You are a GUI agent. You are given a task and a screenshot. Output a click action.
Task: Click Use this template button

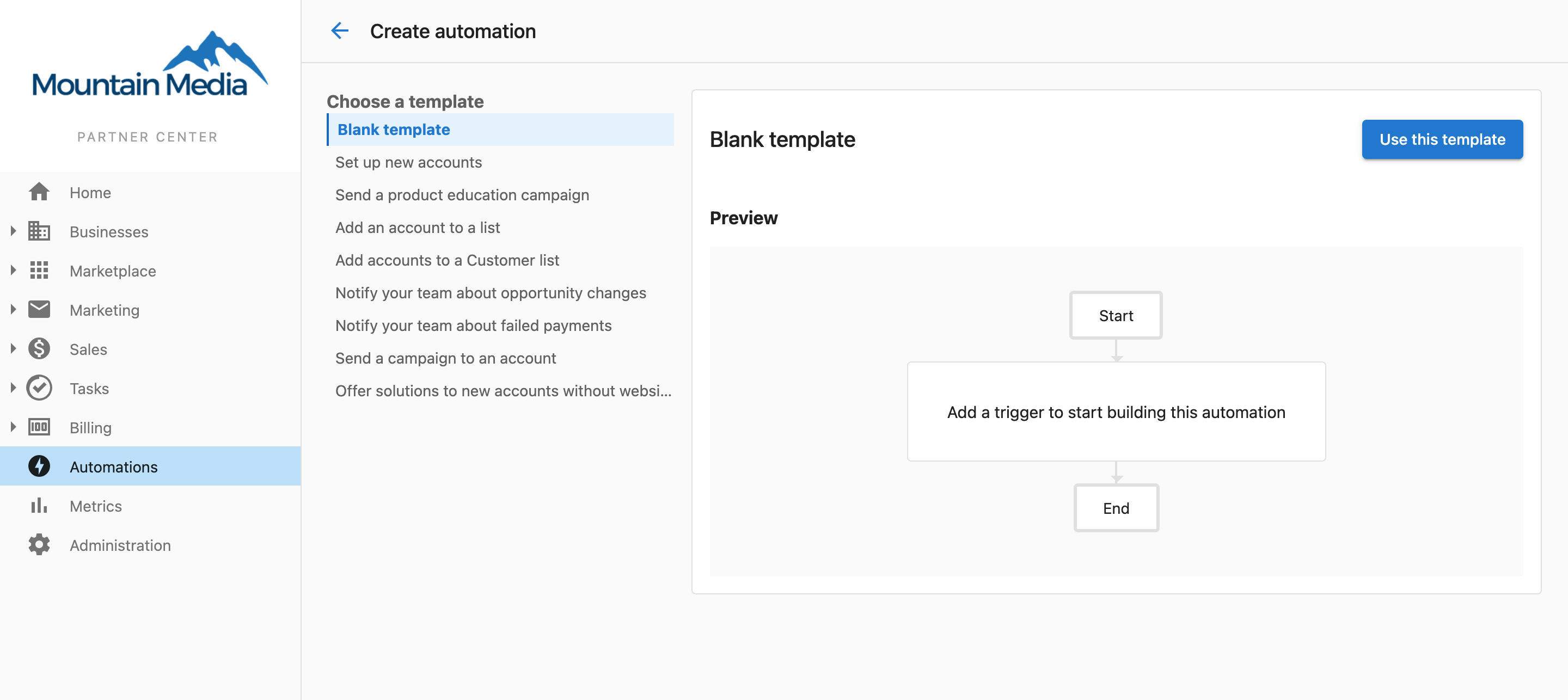[1442, 139]
